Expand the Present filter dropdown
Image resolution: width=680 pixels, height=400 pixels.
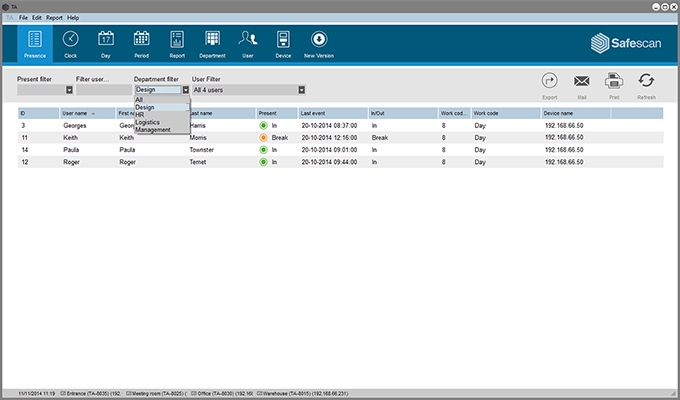click(69, 90)
